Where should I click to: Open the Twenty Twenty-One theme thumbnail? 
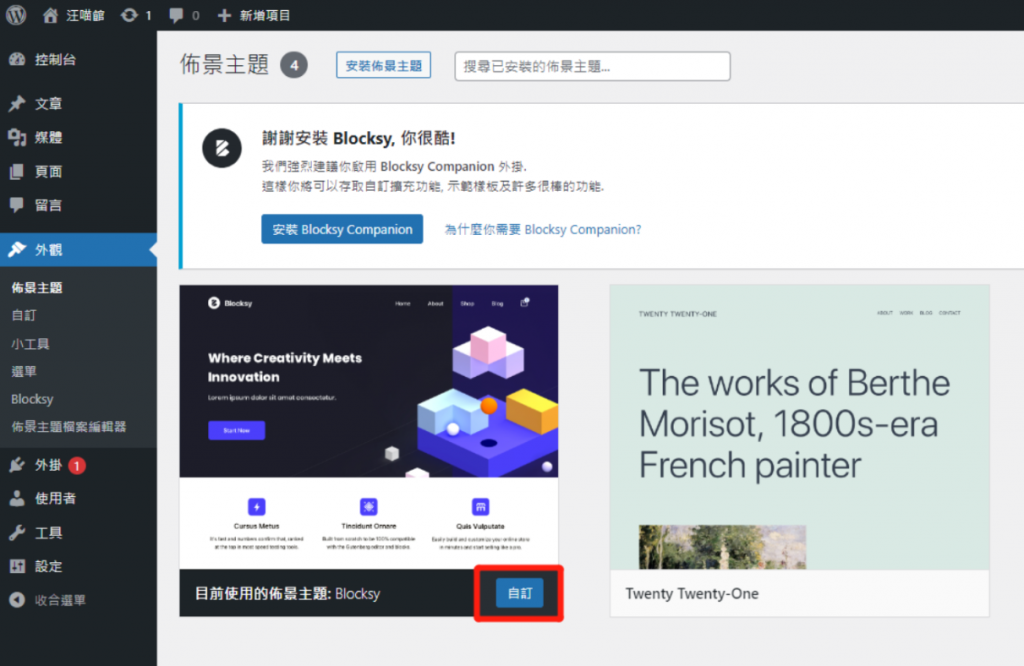pyautogui.click(x=799, y=427)
